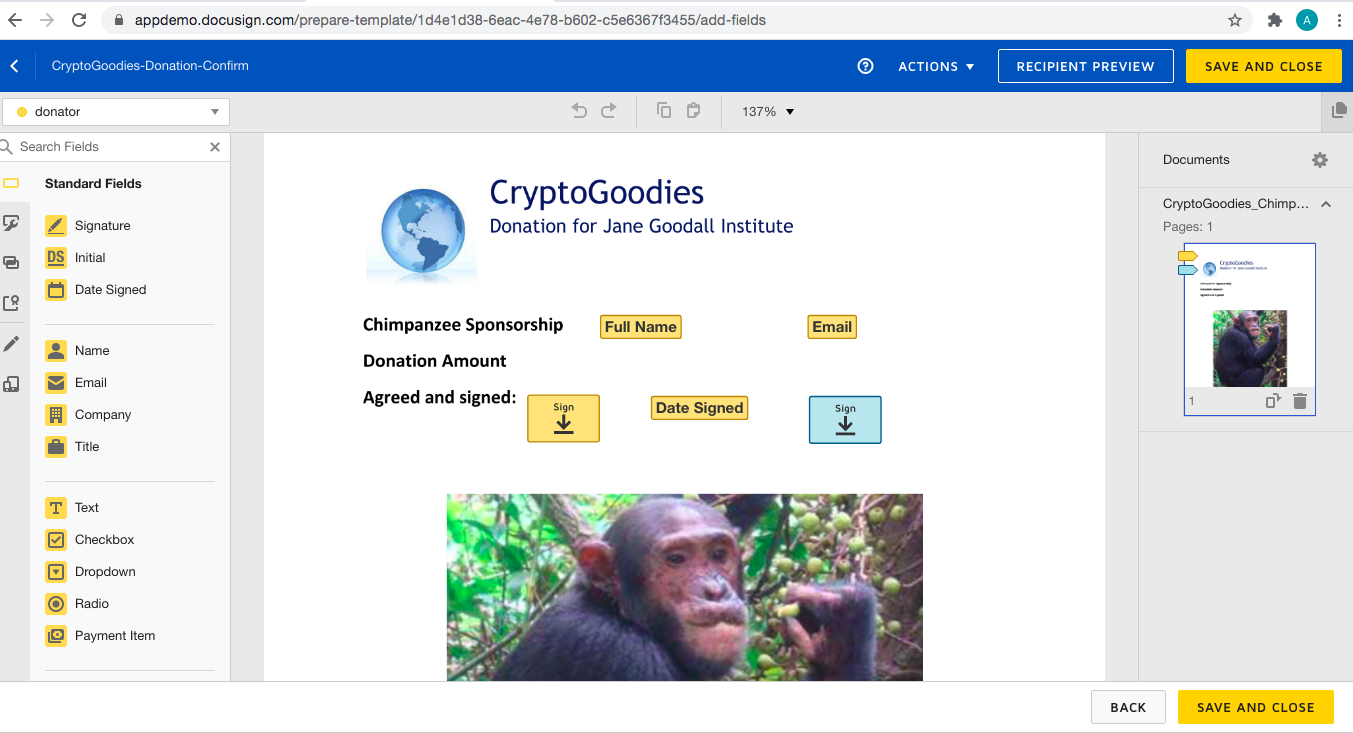The height and width of the screenshot is (733, 1353).
Task: Go back using the header chevron
Action: click(x=14, y=66)
